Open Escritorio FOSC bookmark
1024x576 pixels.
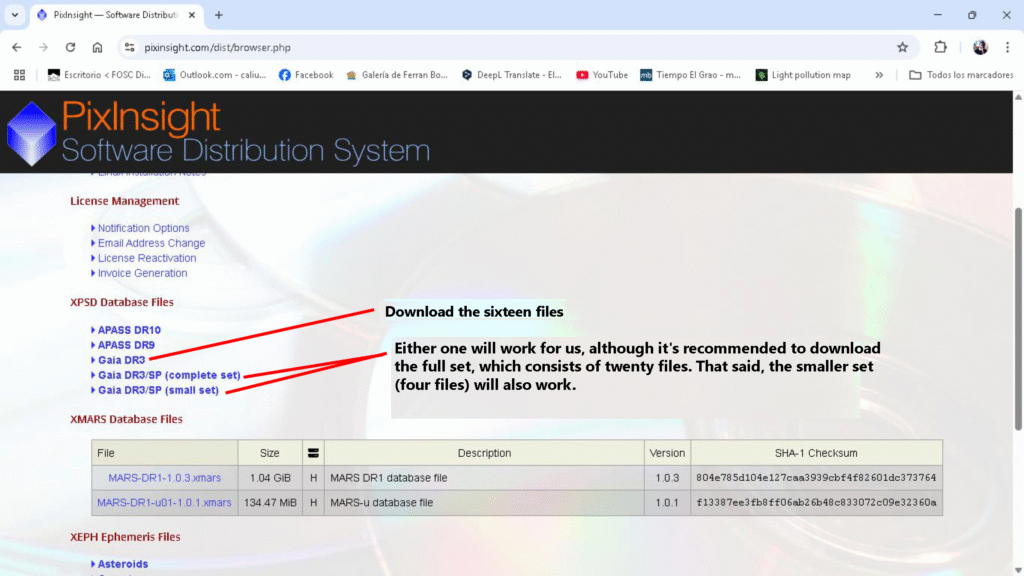coord(99,75)
